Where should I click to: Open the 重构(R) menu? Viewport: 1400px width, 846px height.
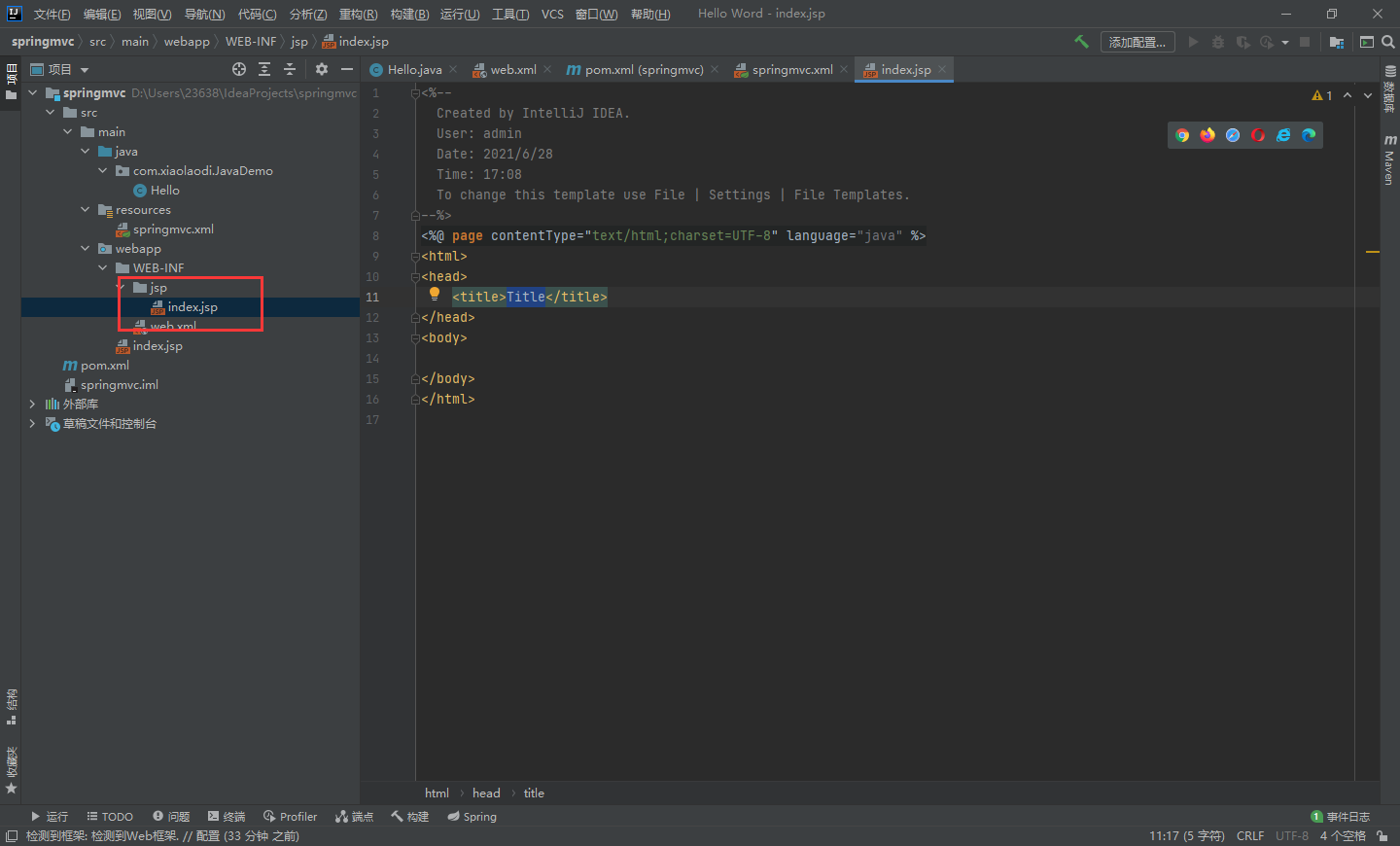(358, 14)
